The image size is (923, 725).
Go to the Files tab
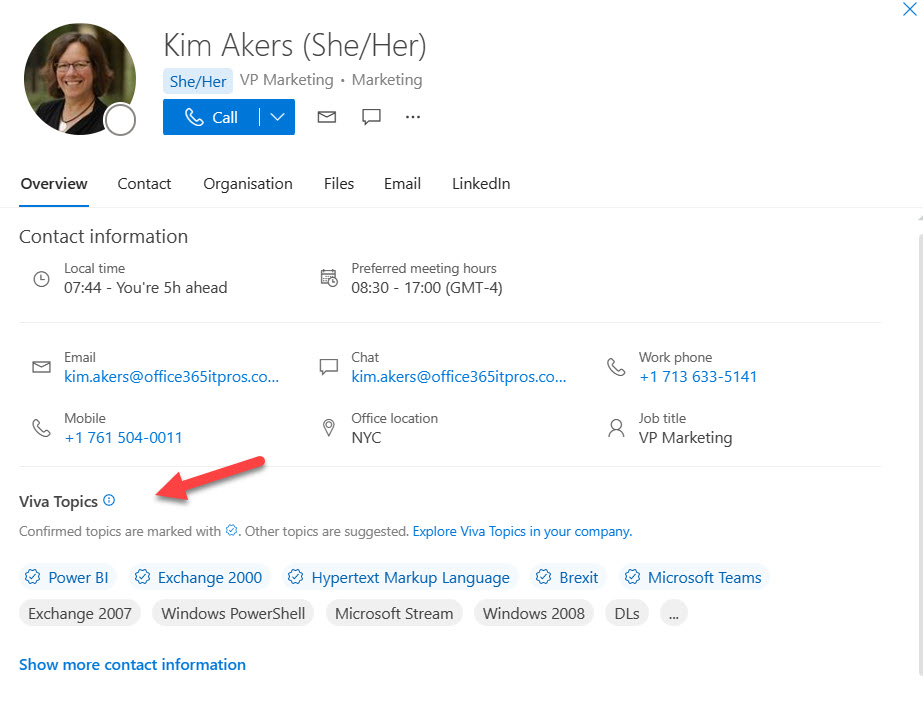coord(338,184)
